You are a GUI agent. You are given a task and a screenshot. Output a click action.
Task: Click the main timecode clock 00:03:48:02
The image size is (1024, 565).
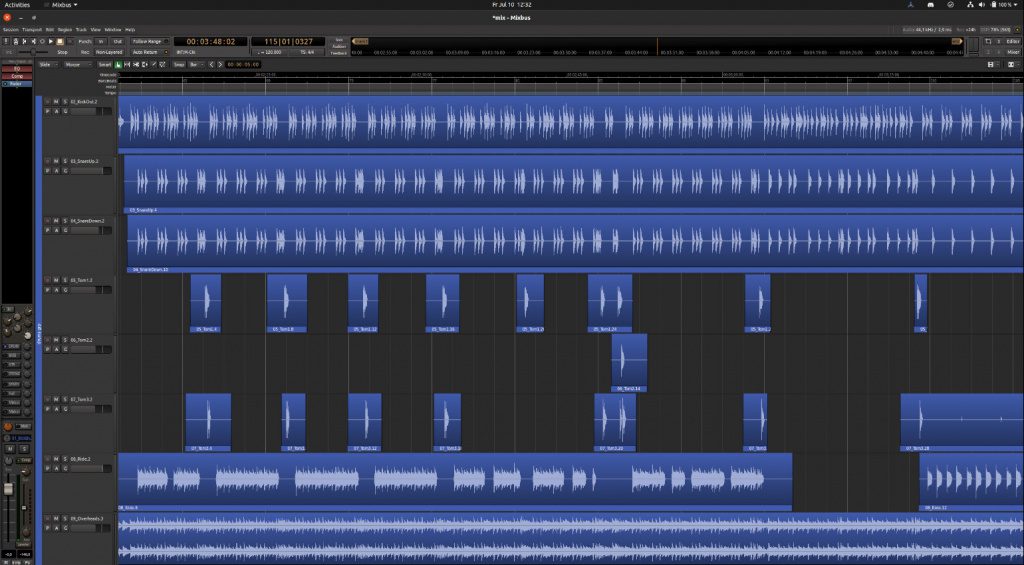pyautogui.click(x=210, y=41)
